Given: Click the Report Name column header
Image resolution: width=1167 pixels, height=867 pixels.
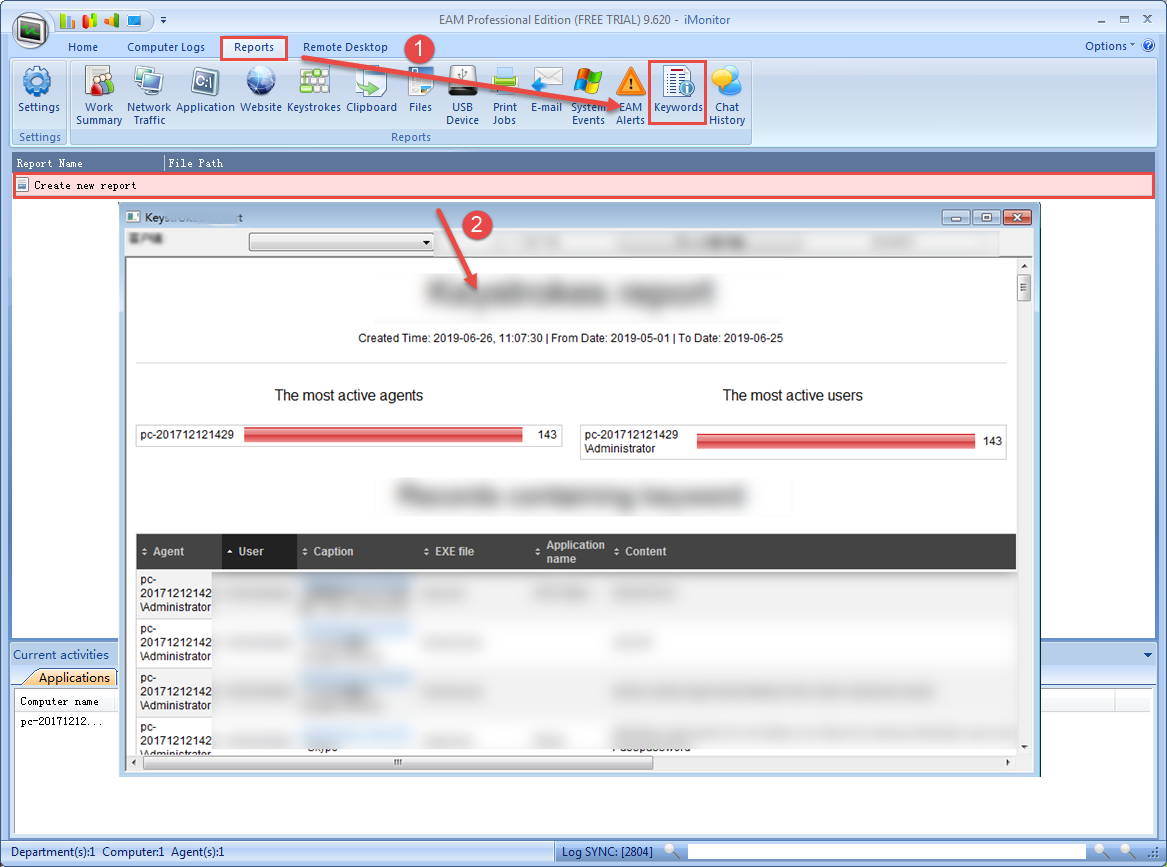Looking at the screenshot, I should pos(89,163).
